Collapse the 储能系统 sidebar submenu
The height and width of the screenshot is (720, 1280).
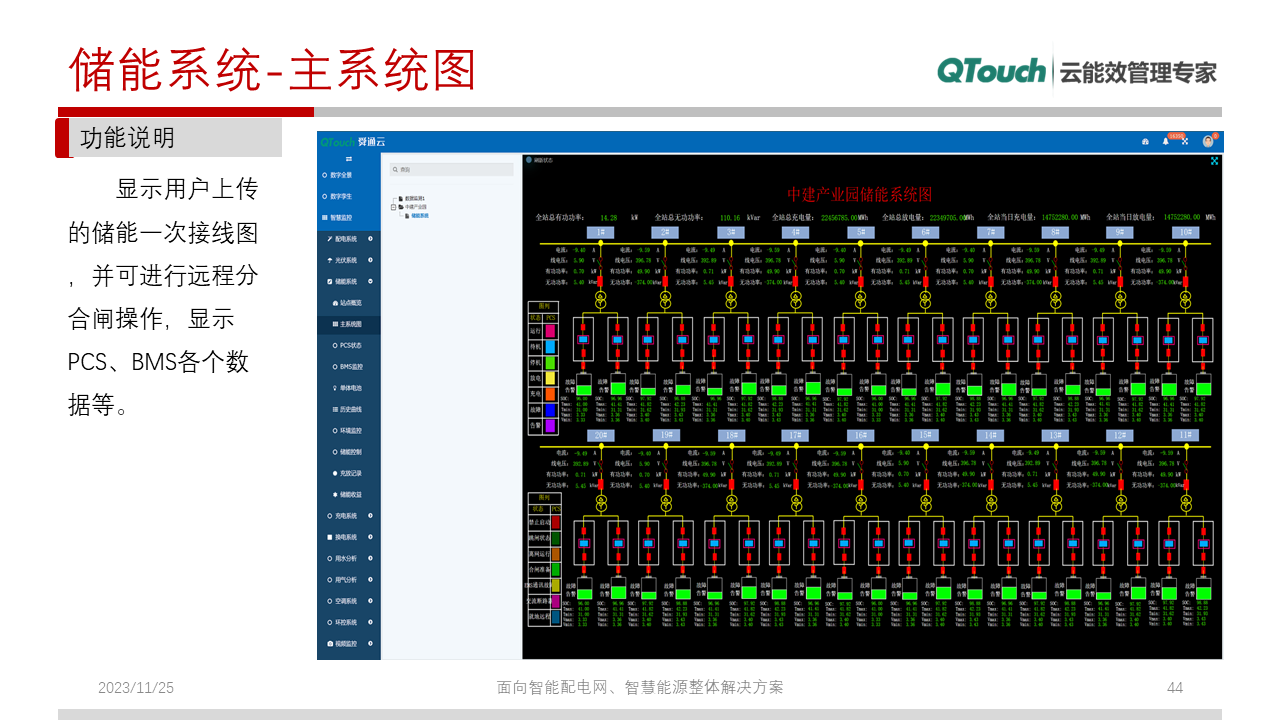click(370, 282)
